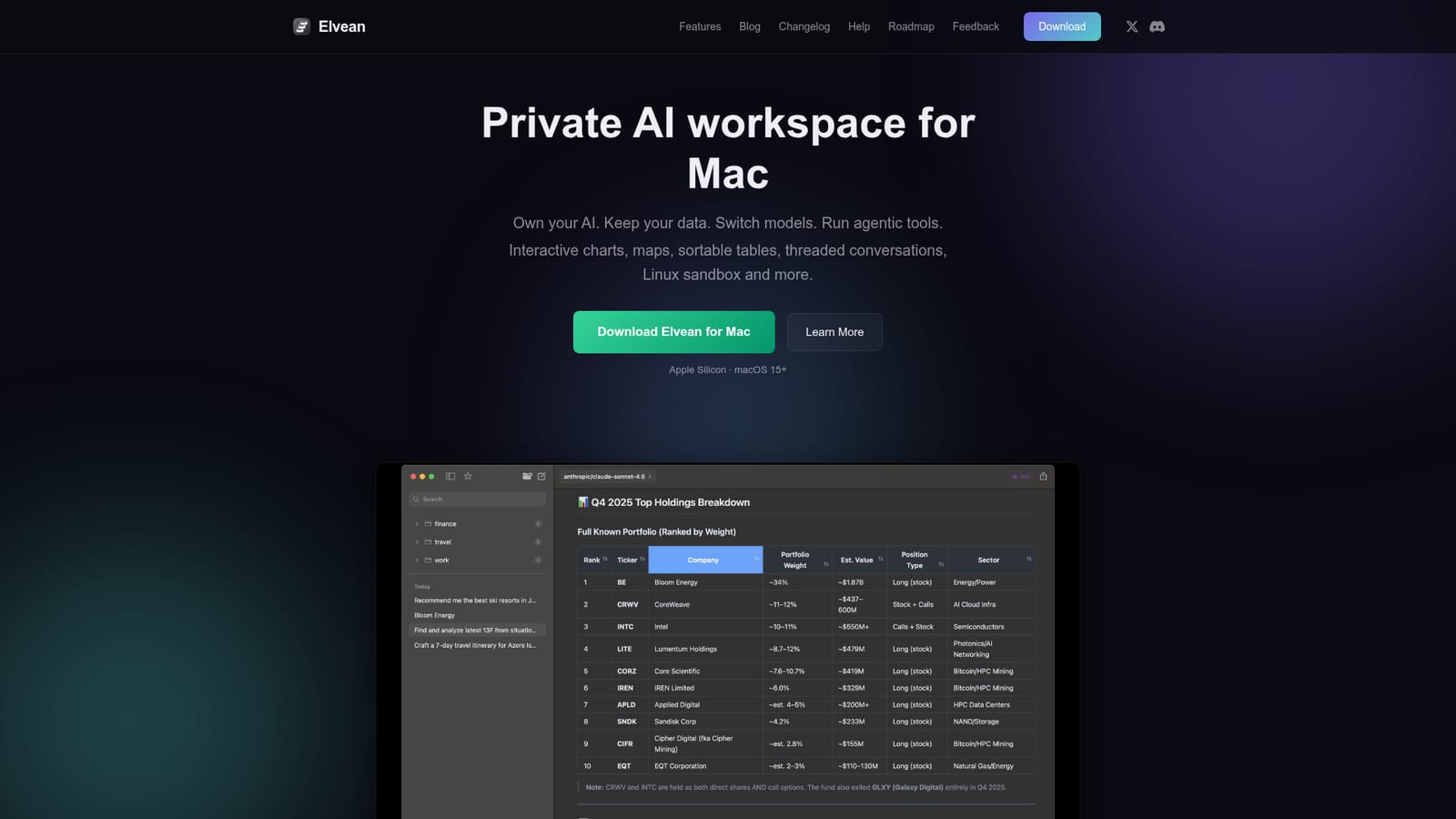Screen dimensions: 1456x819
Task: Click the finance folder icon
Action: (x=428, y=524)
